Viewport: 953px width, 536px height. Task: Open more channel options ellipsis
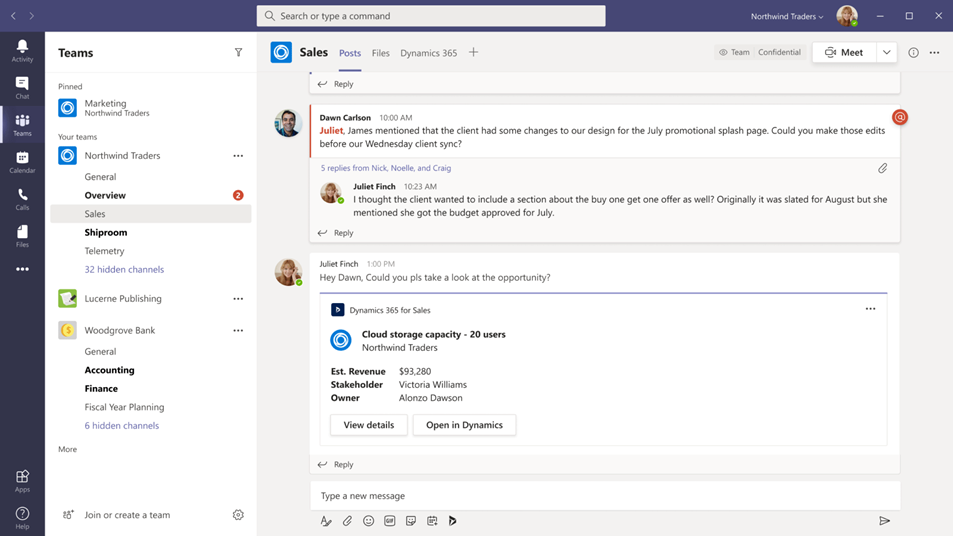click(935, 53)
